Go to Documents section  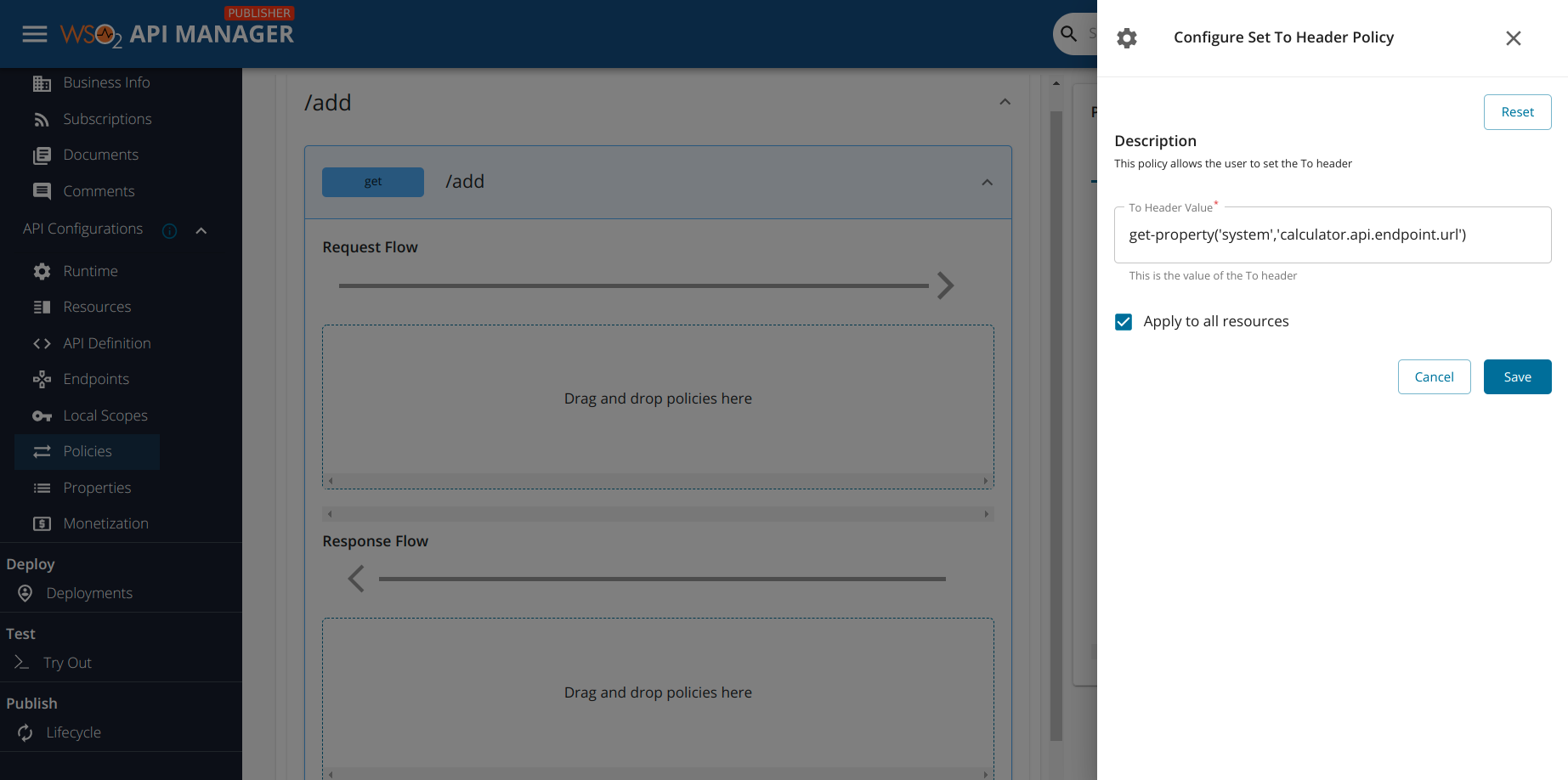tap(100, 155)
